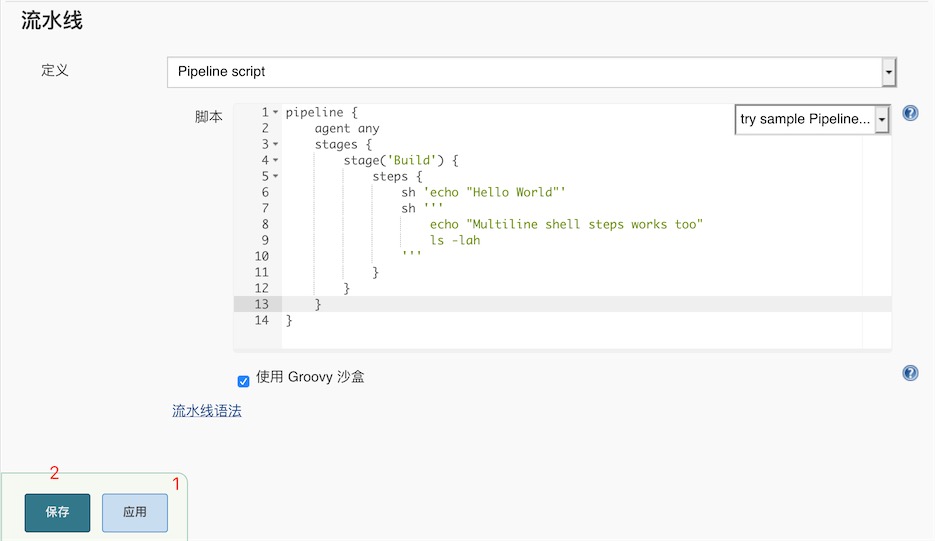
Task: Toggle the 使用 Groovy 沙盒 checkbox
Action: click(x=243, y=381)
